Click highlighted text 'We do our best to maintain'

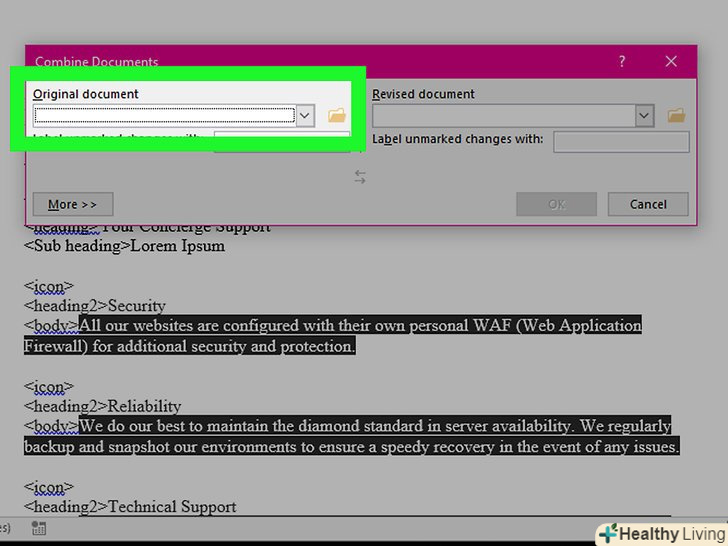(375, 426)
